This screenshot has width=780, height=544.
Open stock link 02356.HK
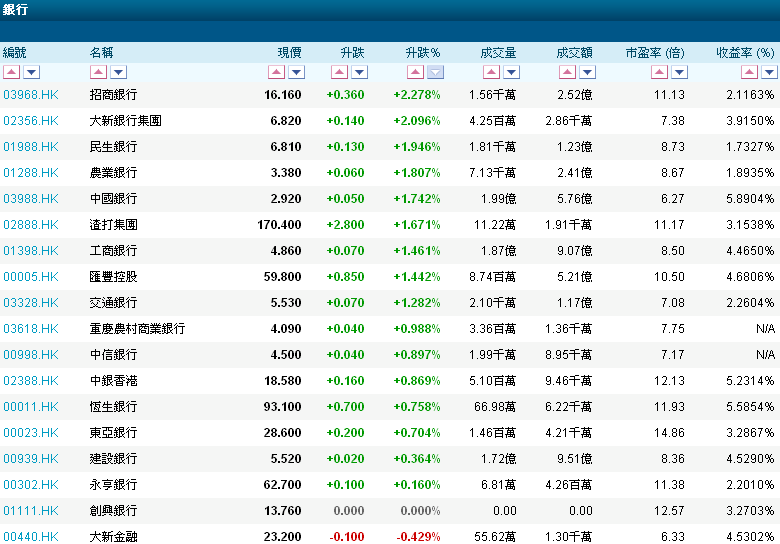(31, 121)
